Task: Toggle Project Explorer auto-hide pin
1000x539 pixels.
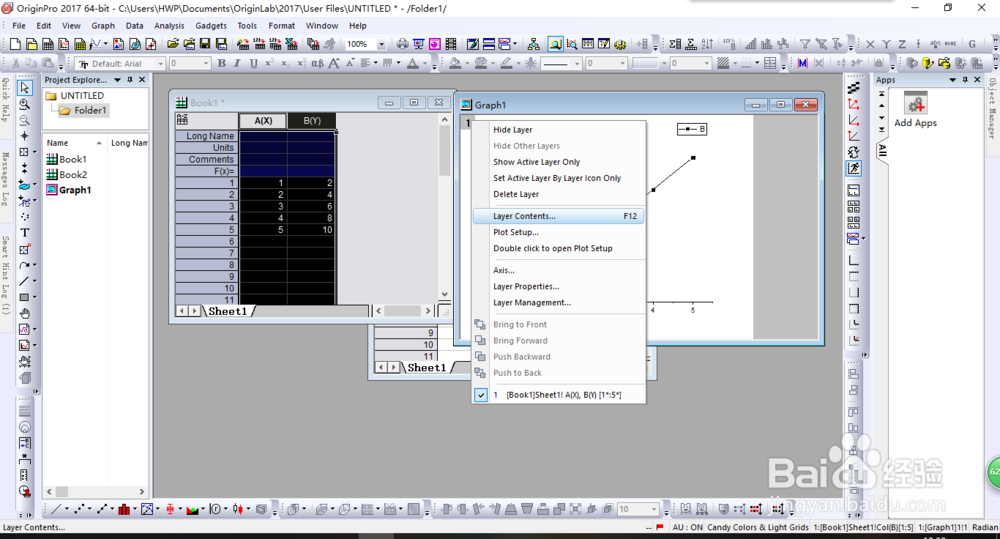Action: 130,80
